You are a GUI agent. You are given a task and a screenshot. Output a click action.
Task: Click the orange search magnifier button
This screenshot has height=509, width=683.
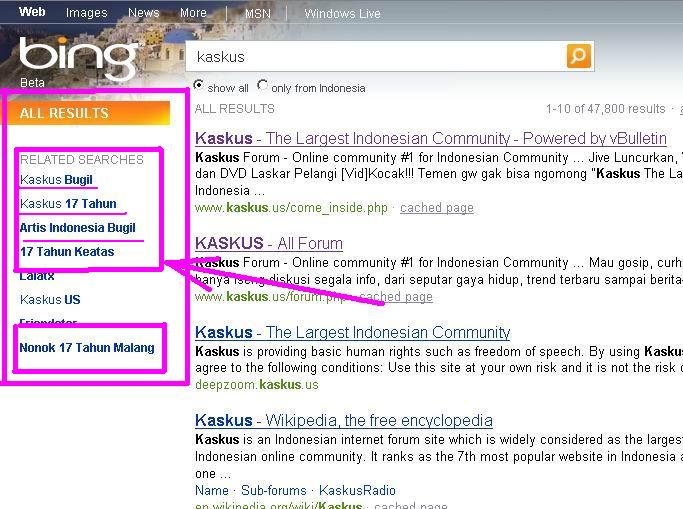(579, 56)
